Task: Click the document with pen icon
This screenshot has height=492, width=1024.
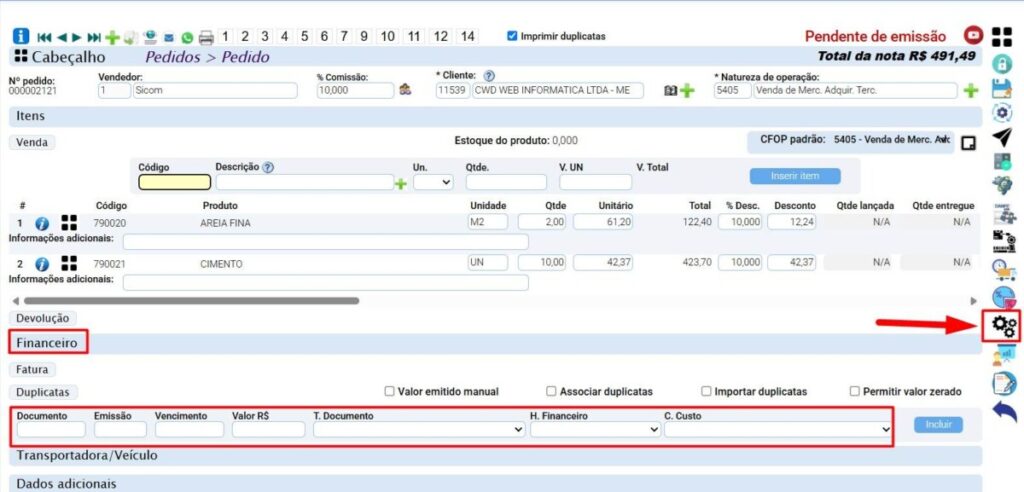Action: 1004,384
